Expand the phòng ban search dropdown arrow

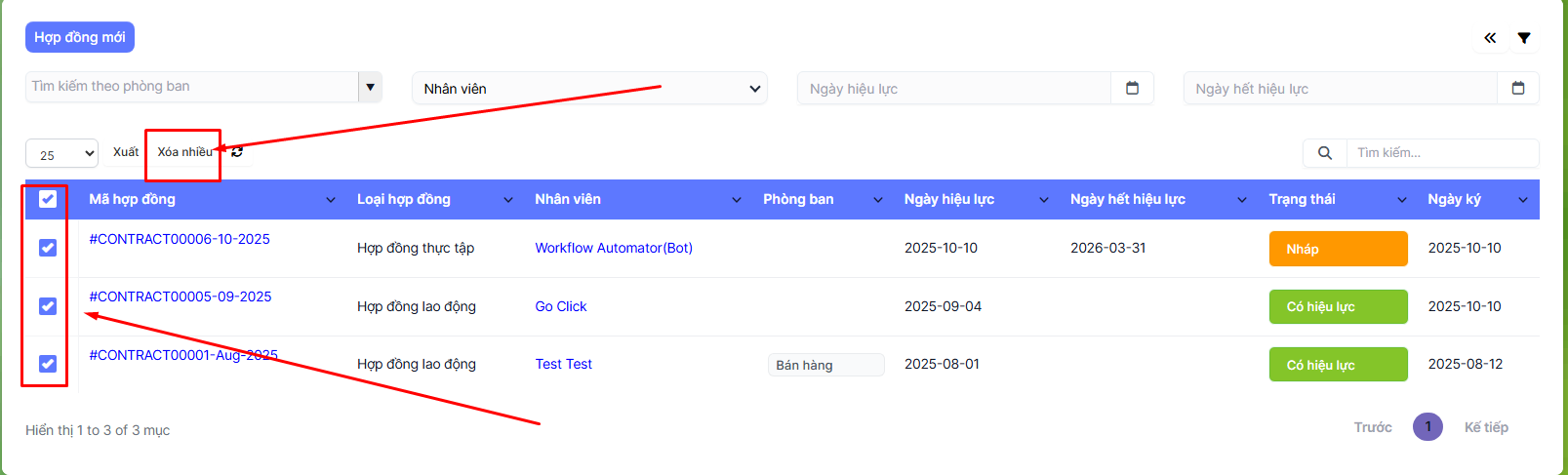370,87
